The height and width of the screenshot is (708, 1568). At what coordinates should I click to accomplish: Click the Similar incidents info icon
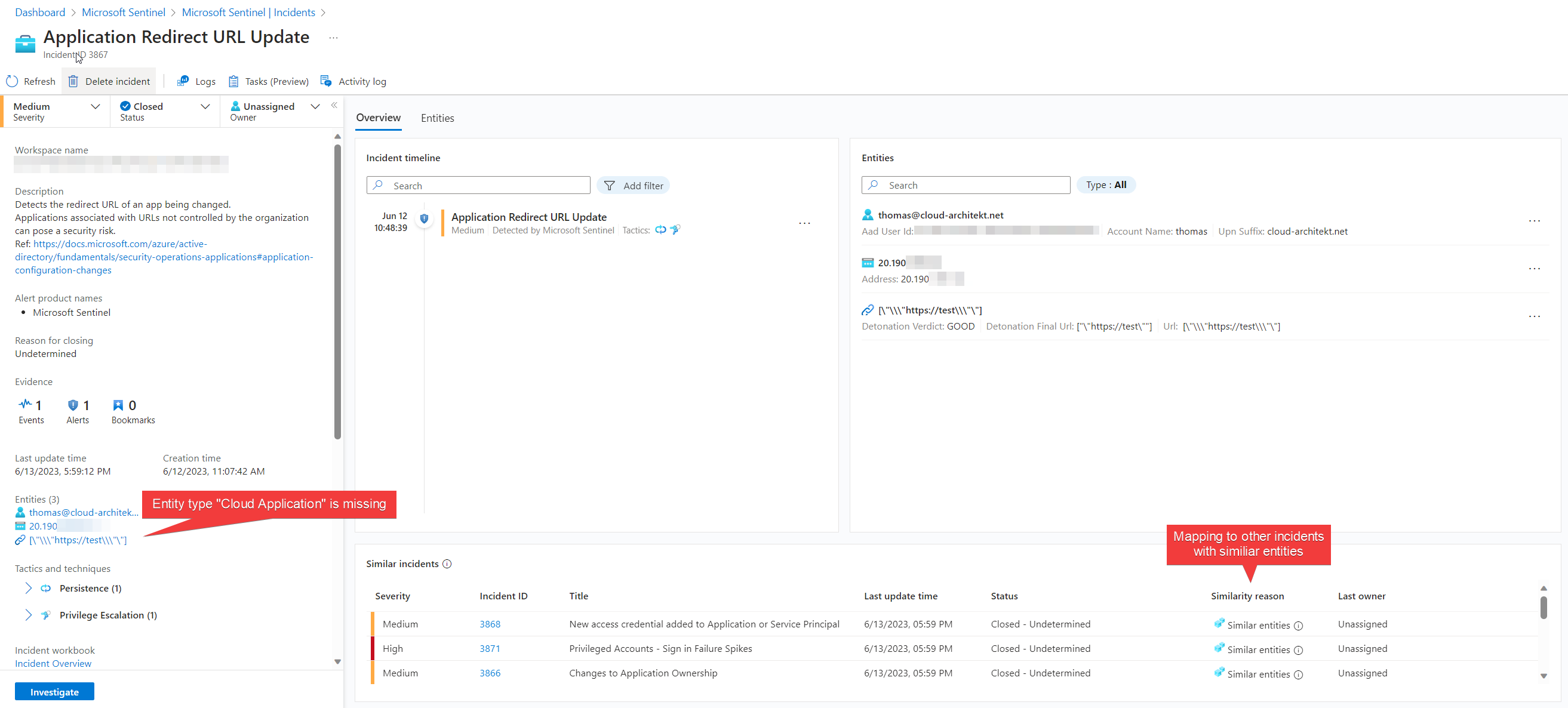[x=447, y=564]
